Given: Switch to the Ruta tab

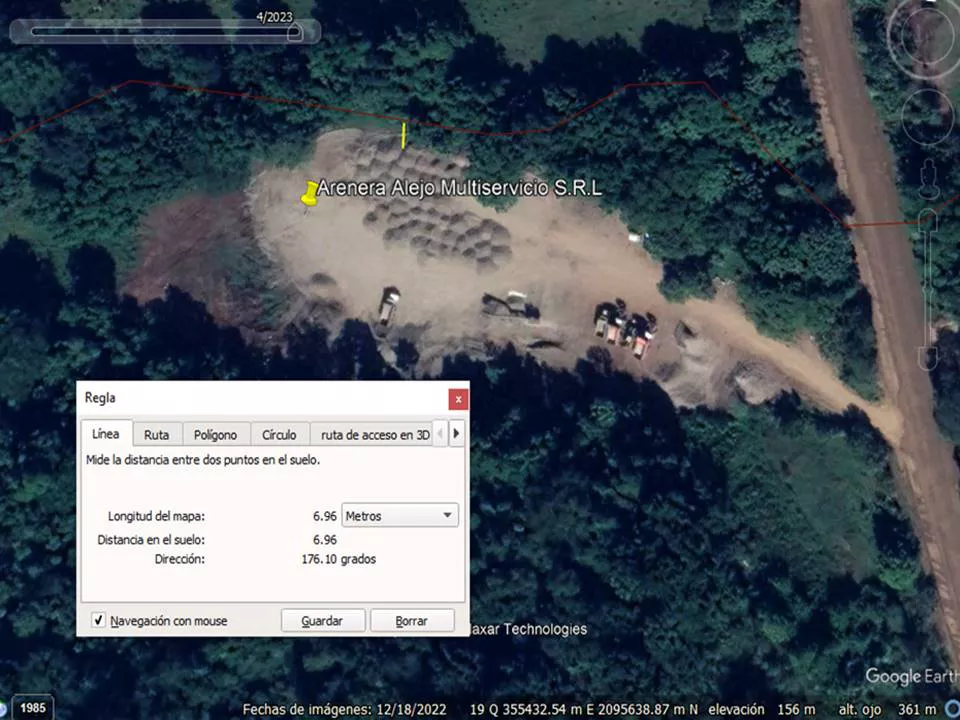Looking at the screenshot, I should [156, 435].
